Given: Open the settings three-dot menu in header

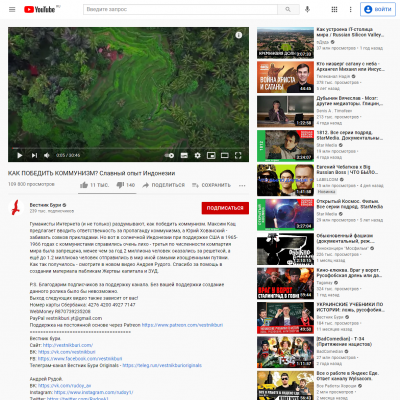Looking at the screenshot, I should pyautogui.click(x=350, y=9).
